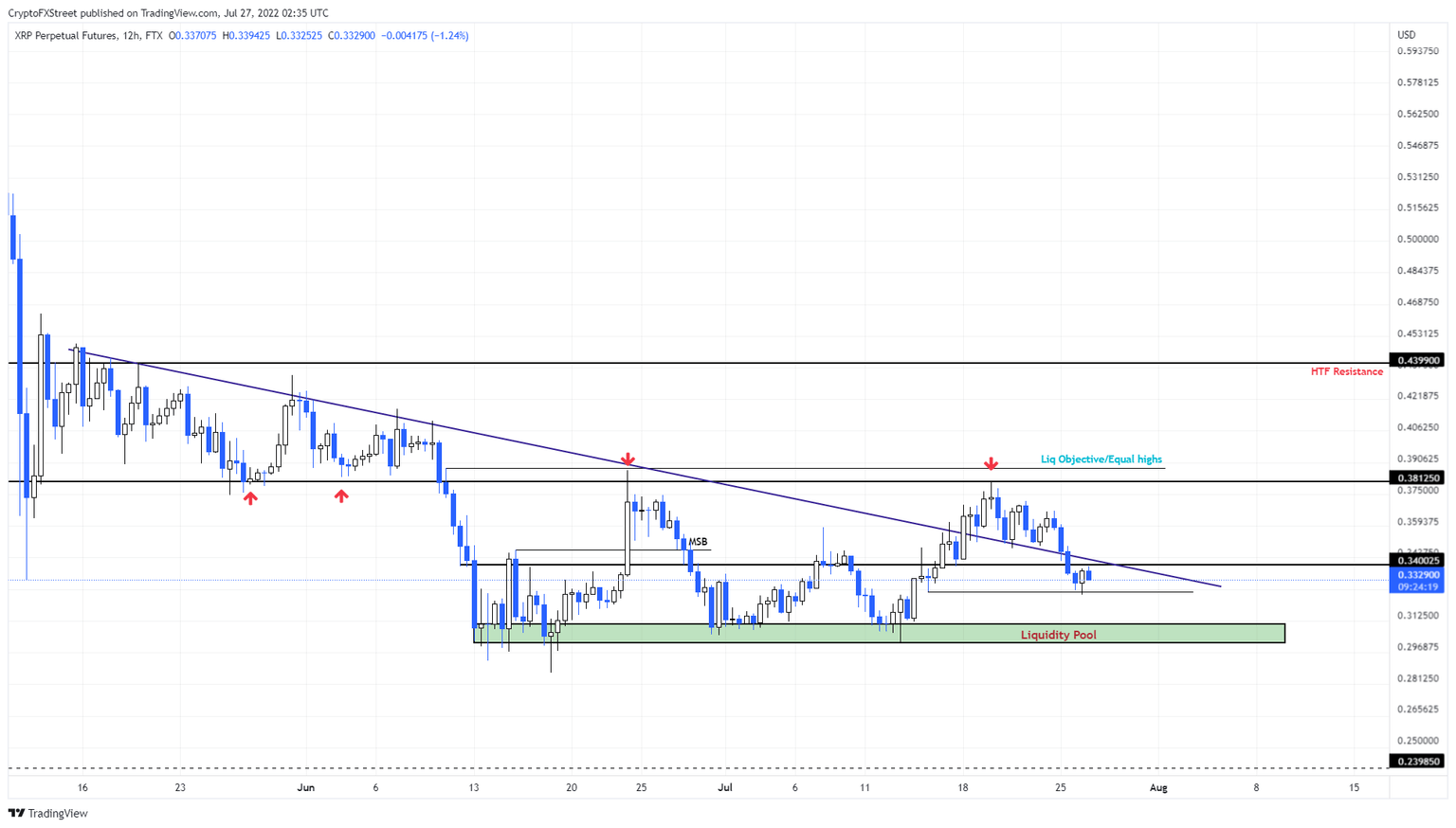
Task: Click the MSB label annotation
Action: click(x=698, y=540)
